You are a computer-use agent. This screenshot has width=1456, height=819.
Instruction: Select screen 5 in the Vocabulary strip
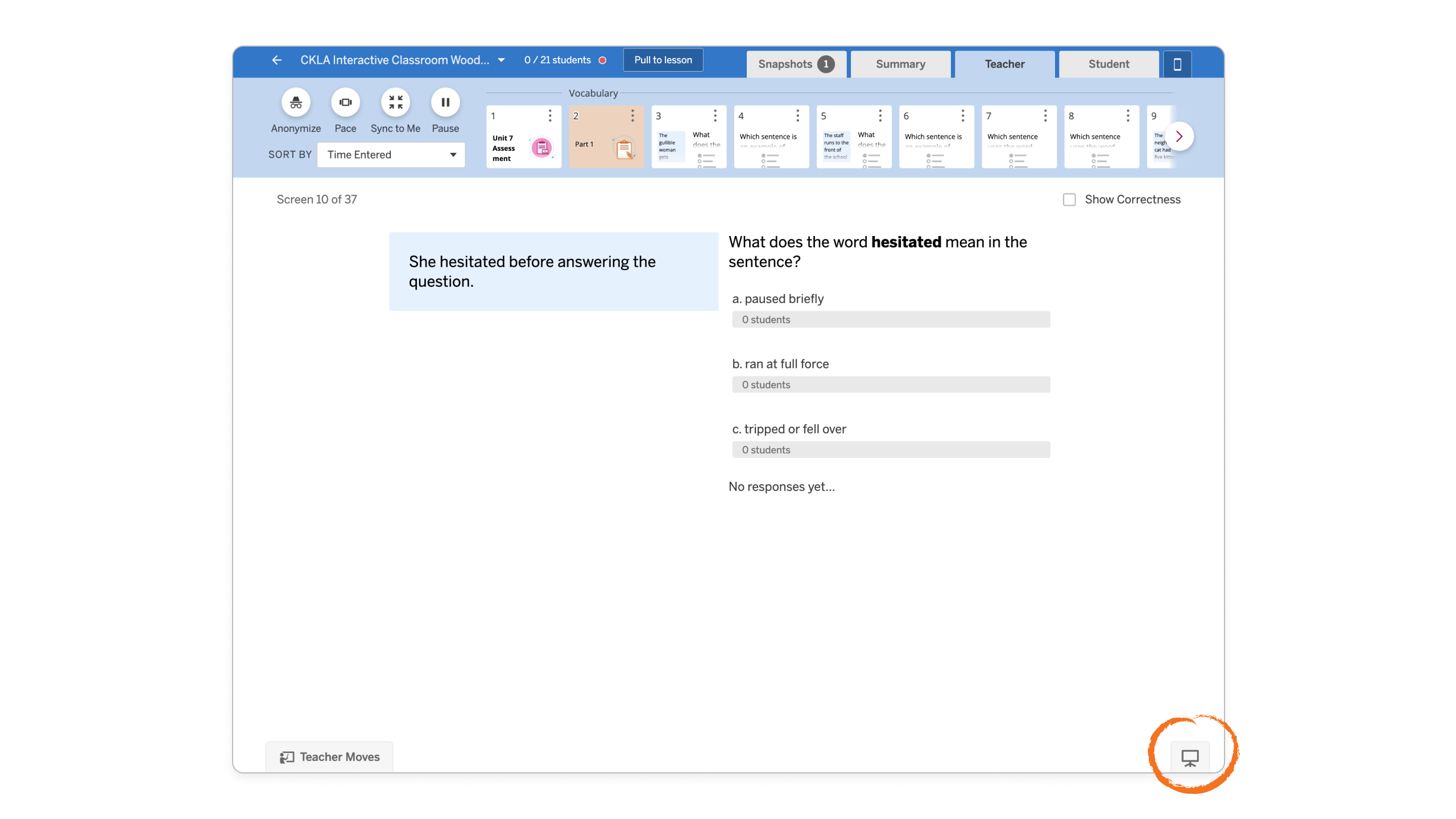(853, 136)
